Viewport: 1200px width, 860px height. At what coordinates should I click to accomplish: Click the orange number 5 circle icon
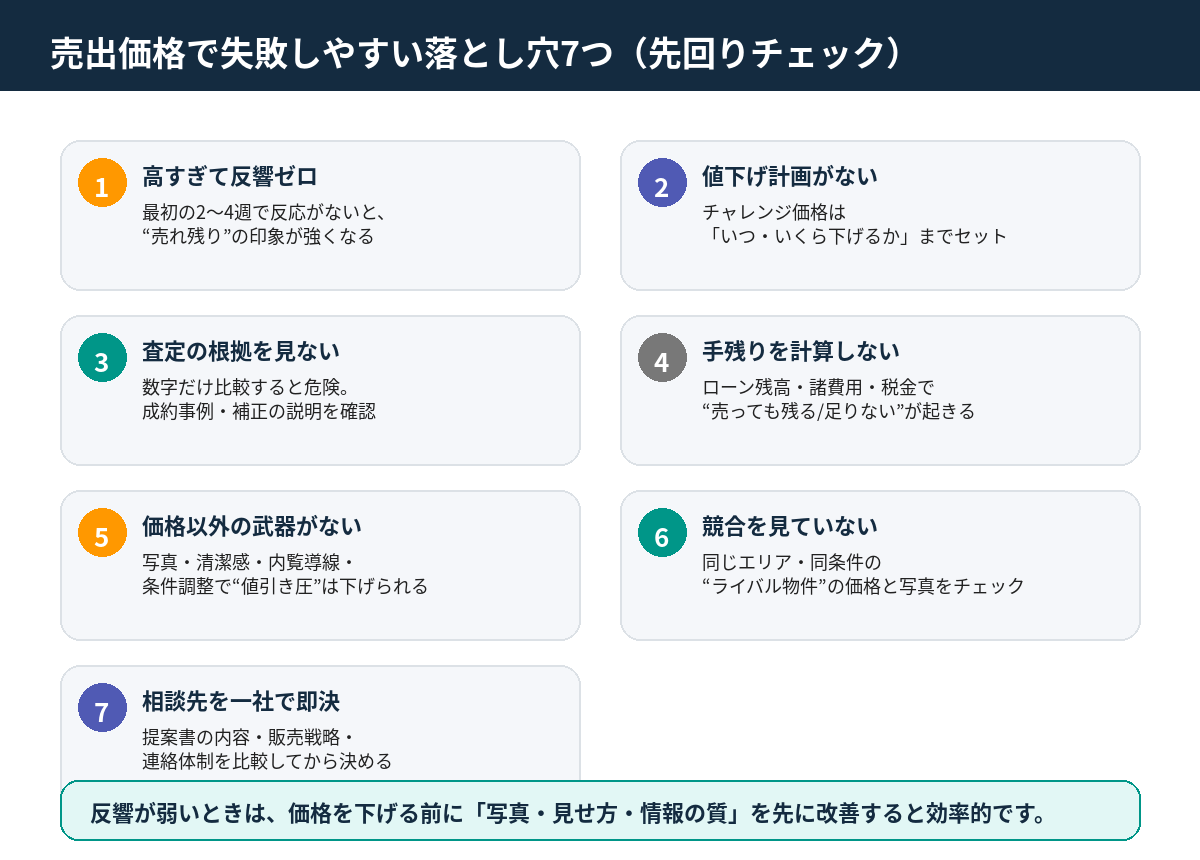click(102, 535)
